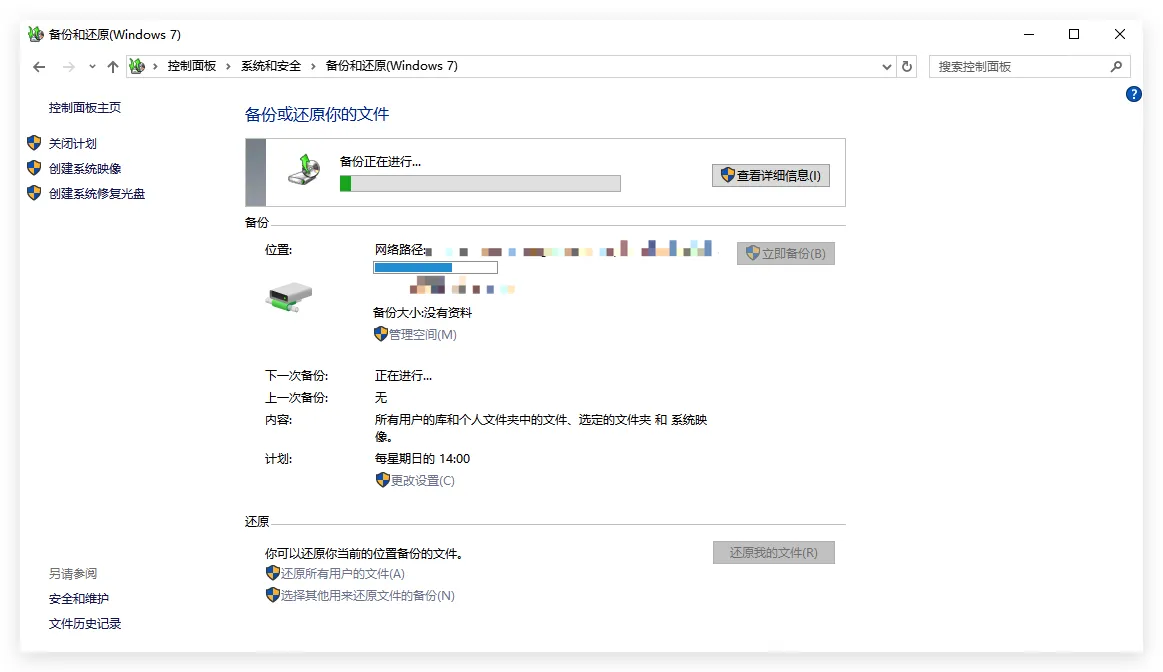
Task: Expand the chevron after 控制面板 breadcrumb
Action: click(x=228, y=67)
